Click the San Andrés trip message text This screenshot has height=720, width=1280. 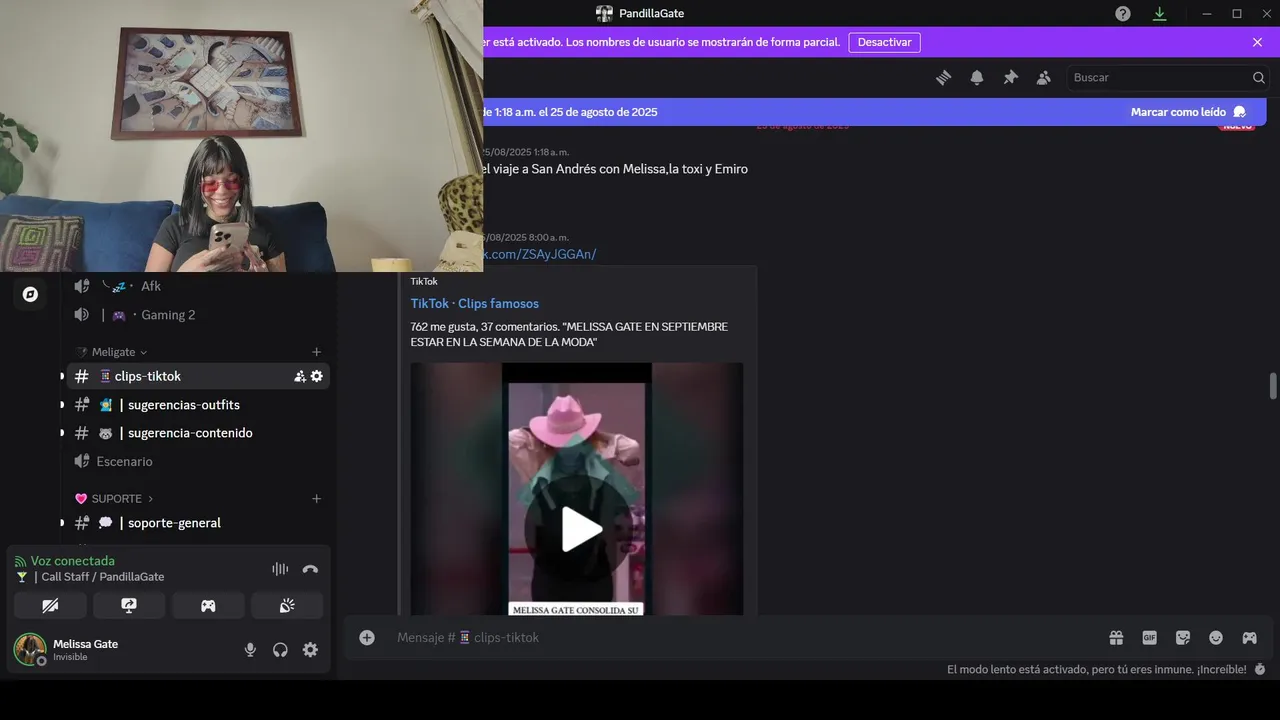(615, 169)
